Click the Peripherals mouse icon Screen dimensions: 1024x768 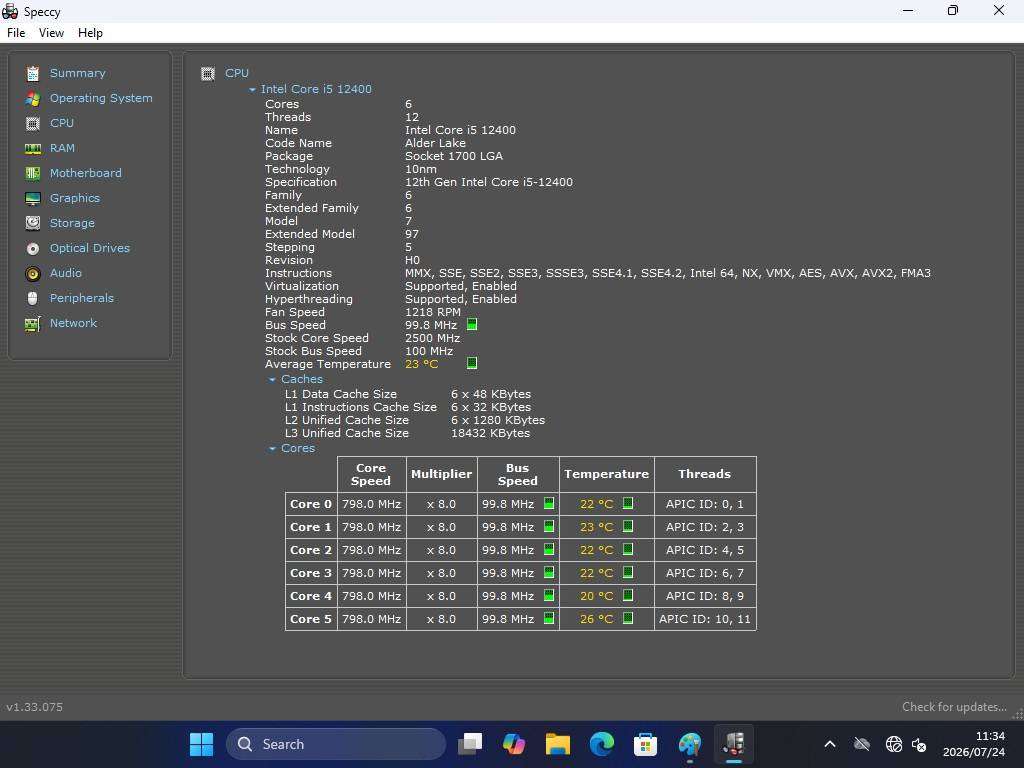pos(33,298)
